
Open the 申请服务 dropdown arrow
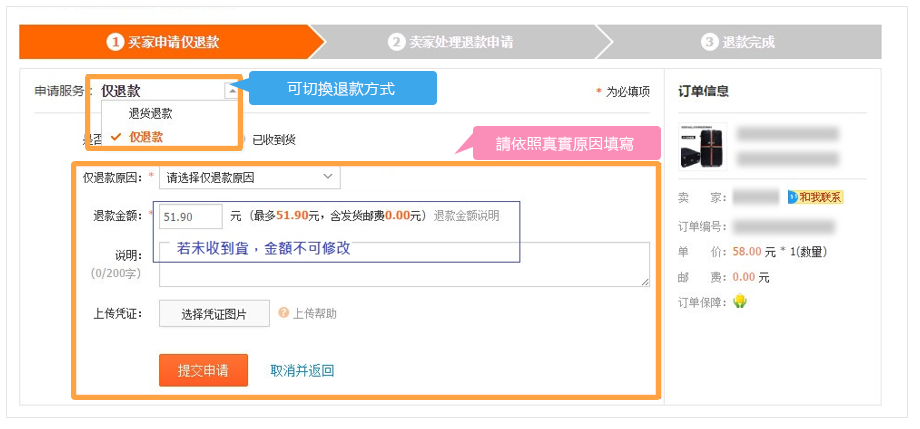coord(232,90)
